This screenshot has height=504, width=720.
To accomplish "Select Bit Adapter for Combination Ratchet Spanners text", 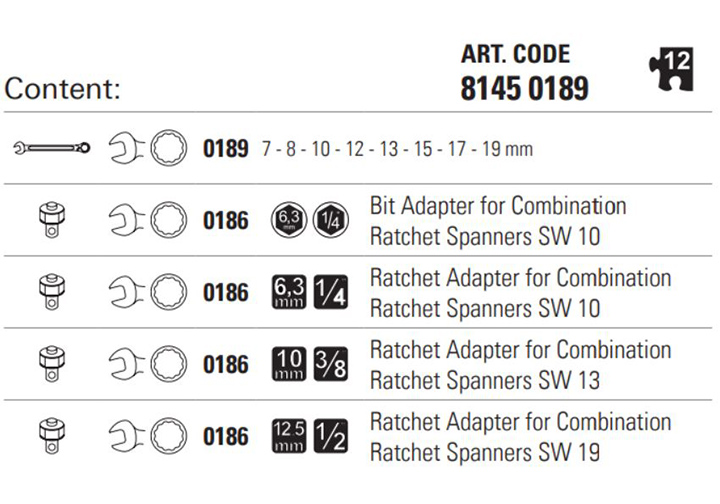I will coord(498,221).
